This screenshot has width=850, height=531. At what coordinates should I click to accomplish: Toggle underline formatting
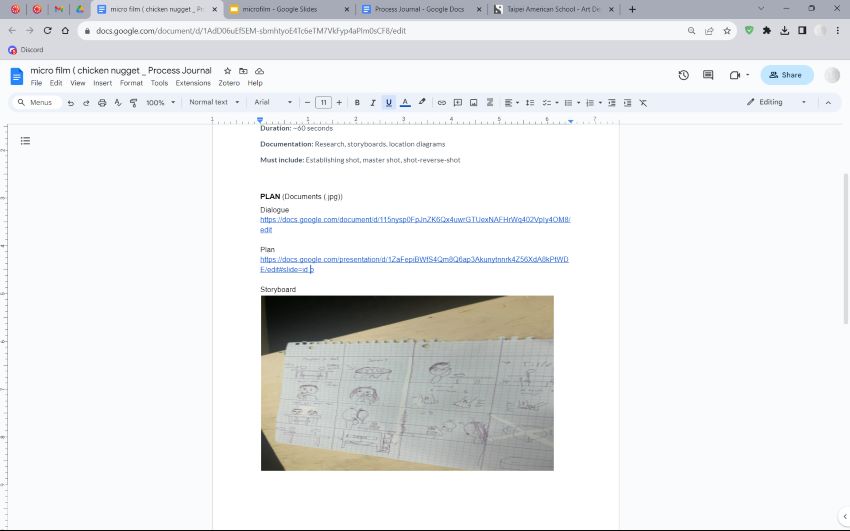point(389,102)
